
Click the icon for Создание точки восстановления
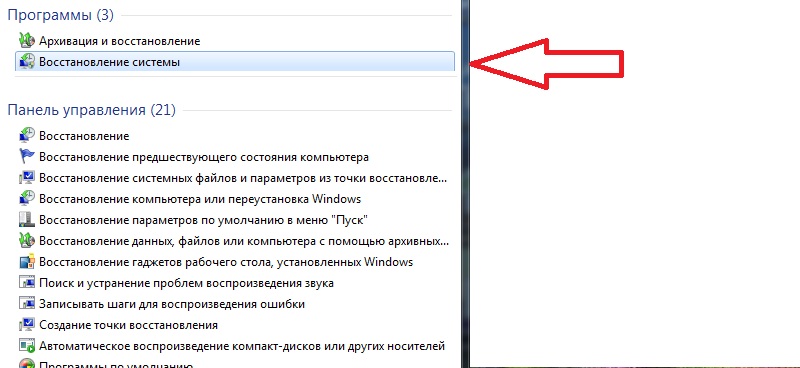point(27,325)
